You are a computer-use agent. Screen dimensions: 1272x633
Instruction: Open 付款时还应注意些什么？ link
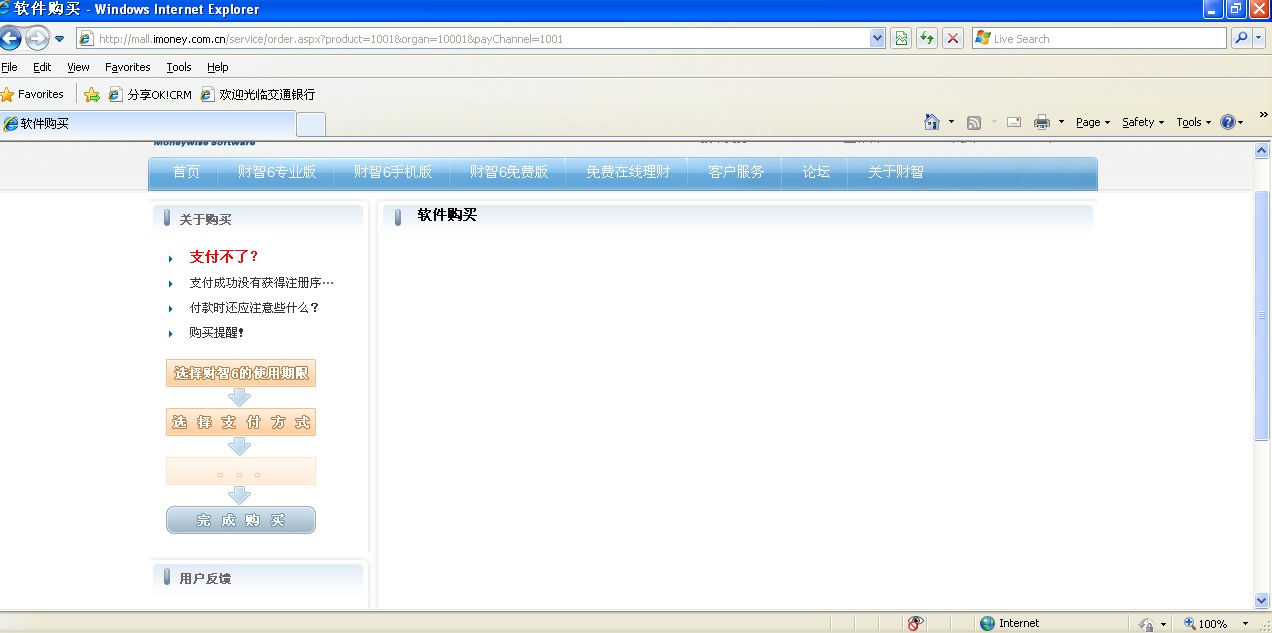(255, 308)
